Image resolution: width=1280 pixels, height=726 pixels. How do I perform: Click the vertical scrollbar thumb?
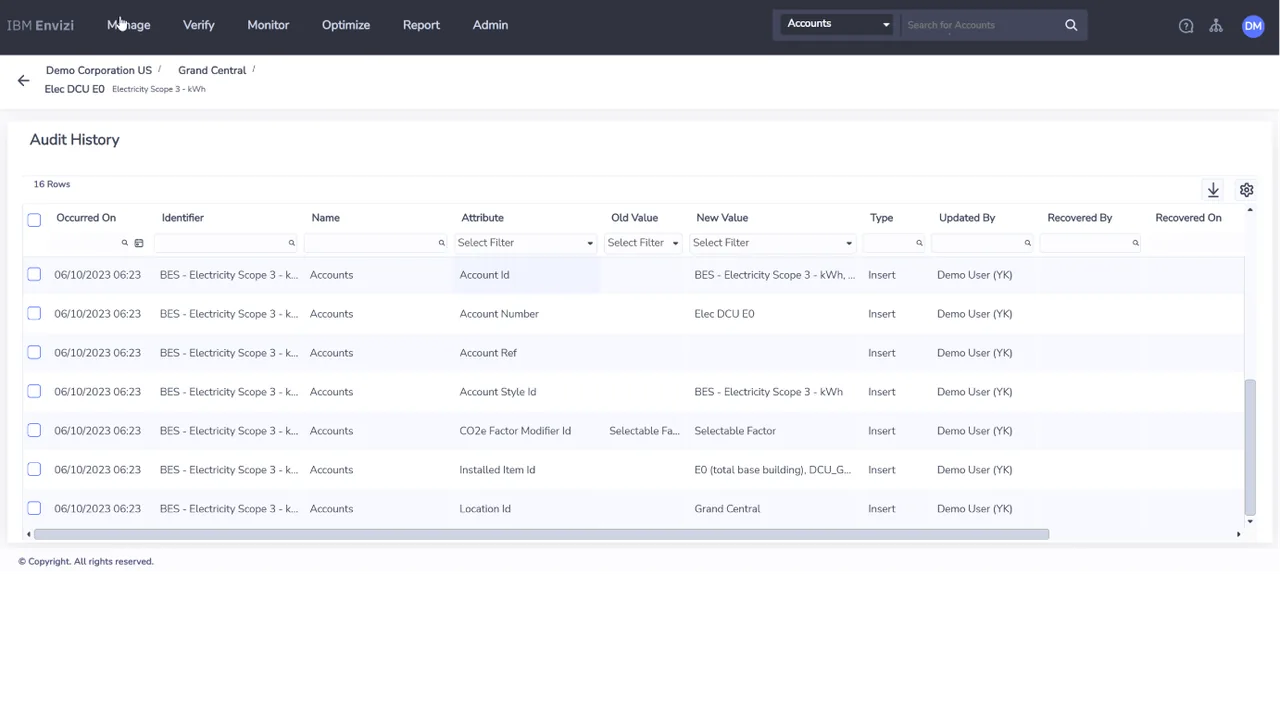click(x=1250, y=446)
